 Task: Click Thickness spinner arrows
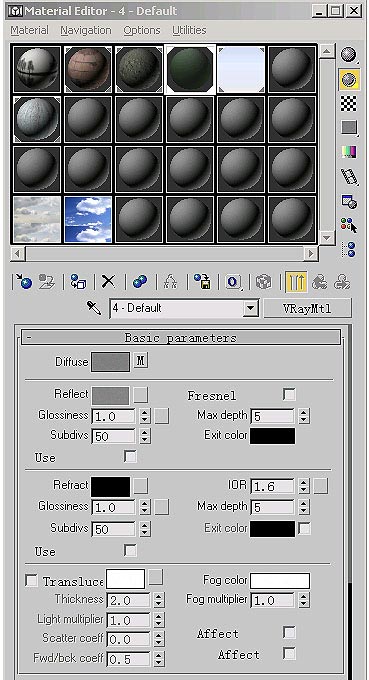[159, 601]
